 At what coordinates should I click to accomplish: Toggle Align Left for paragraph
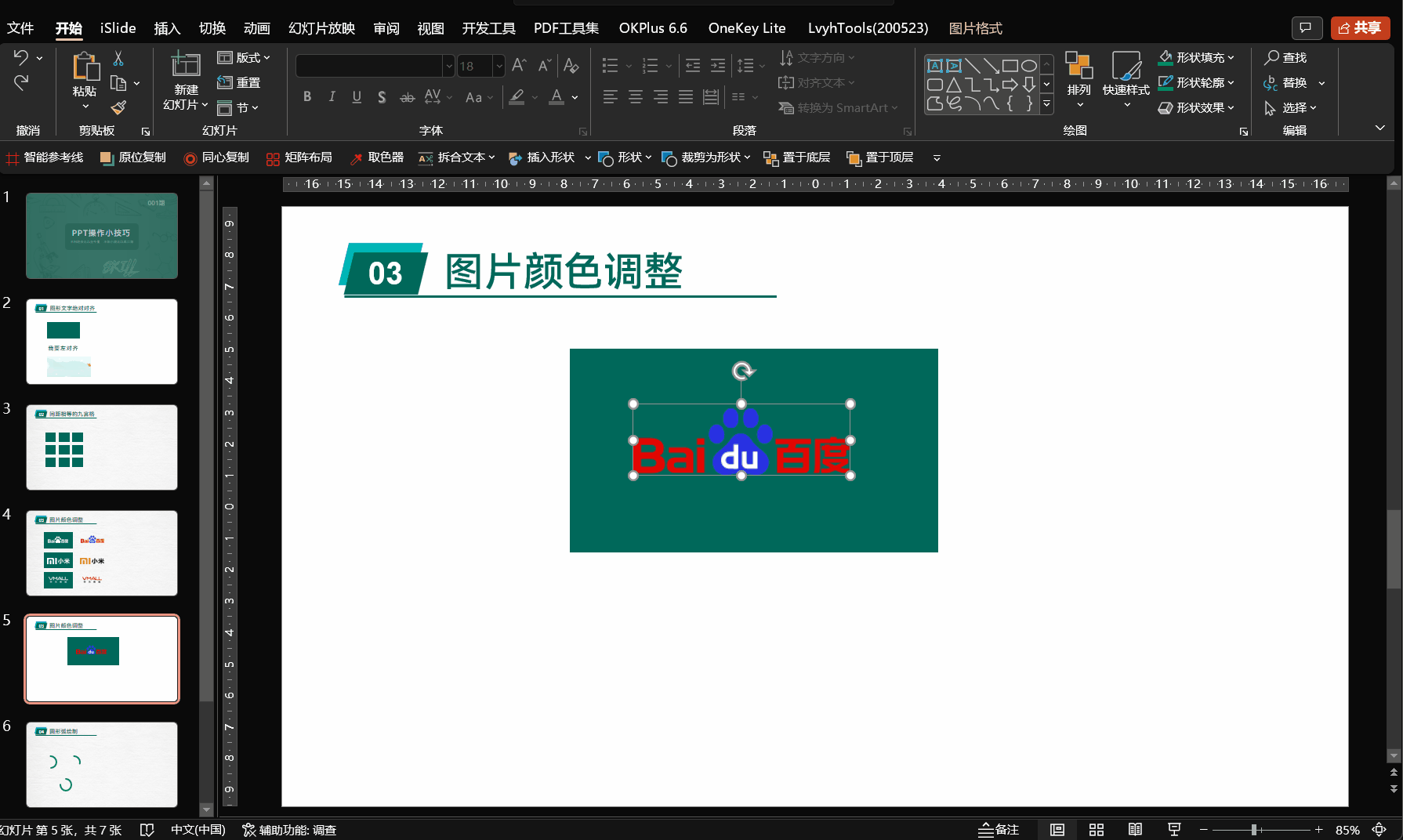click(611, 97)
